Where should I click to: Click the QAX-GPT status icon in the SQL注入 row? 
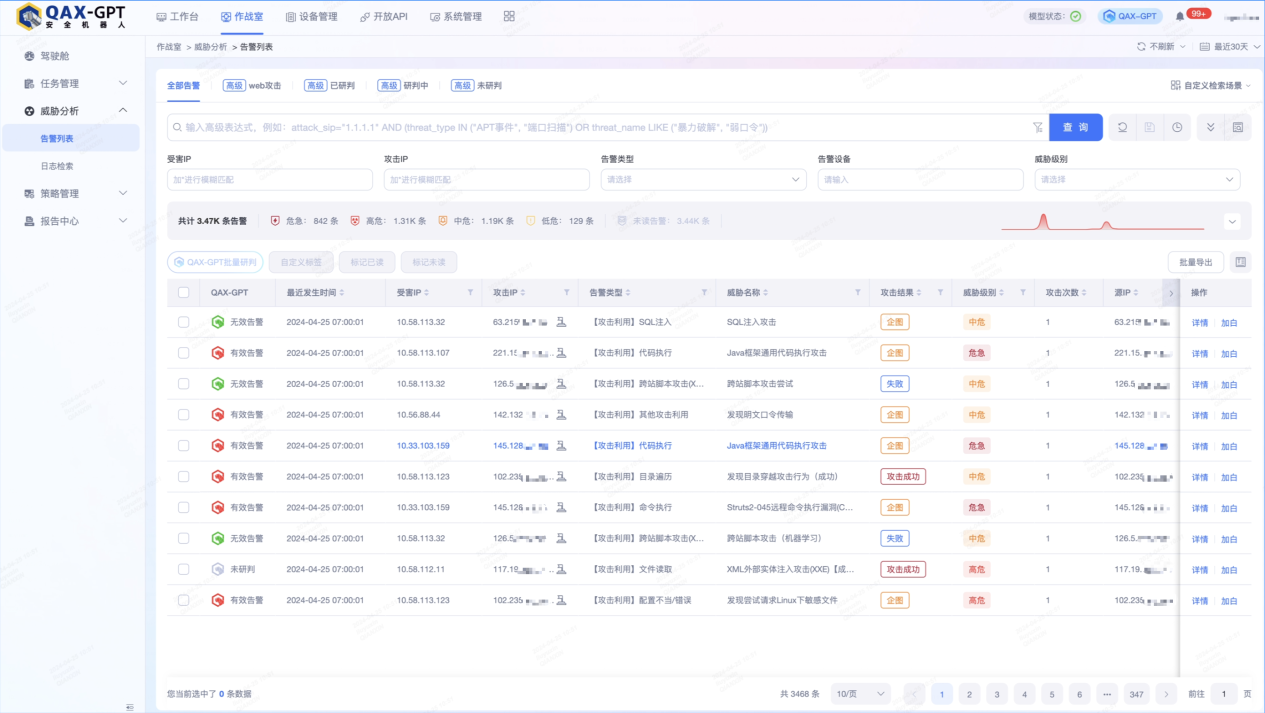click(217, 322)
